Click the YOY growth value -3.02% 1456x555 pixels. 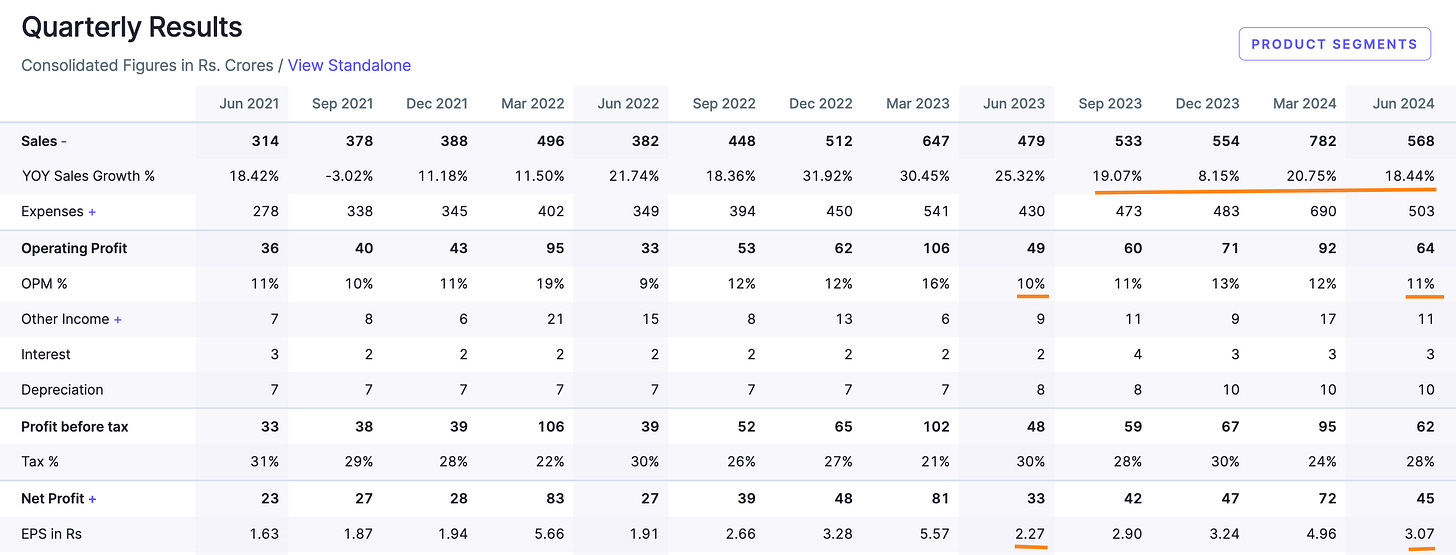[x=348, y=176]
